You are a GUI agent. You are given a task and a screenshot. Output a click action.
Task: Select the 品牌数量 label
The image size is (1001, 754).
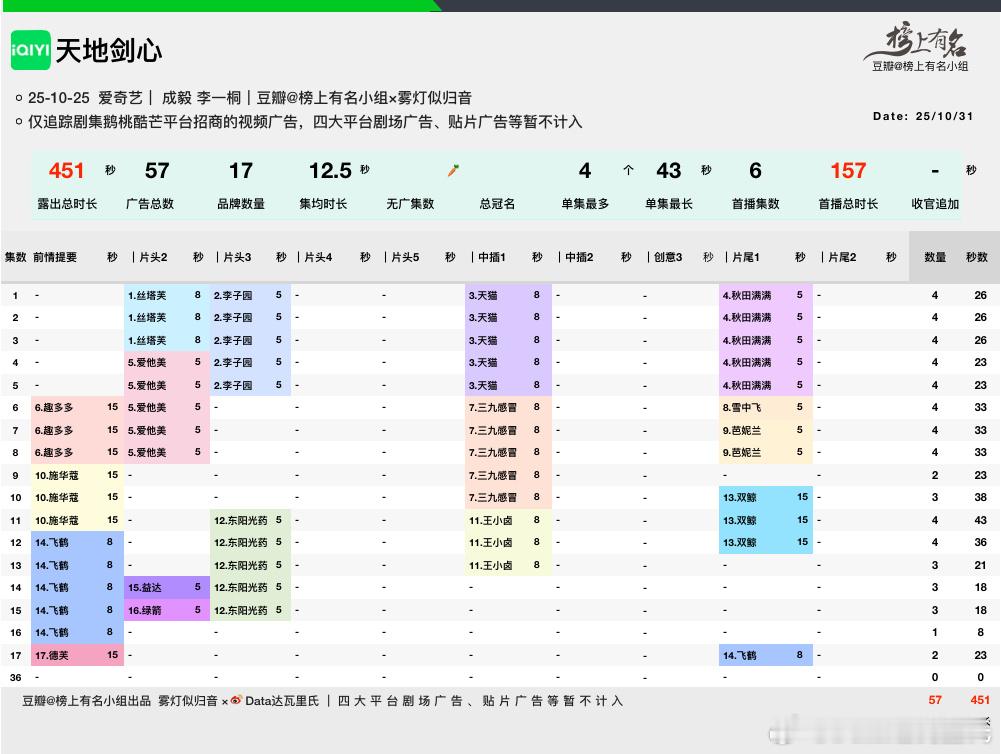point(241,204)
